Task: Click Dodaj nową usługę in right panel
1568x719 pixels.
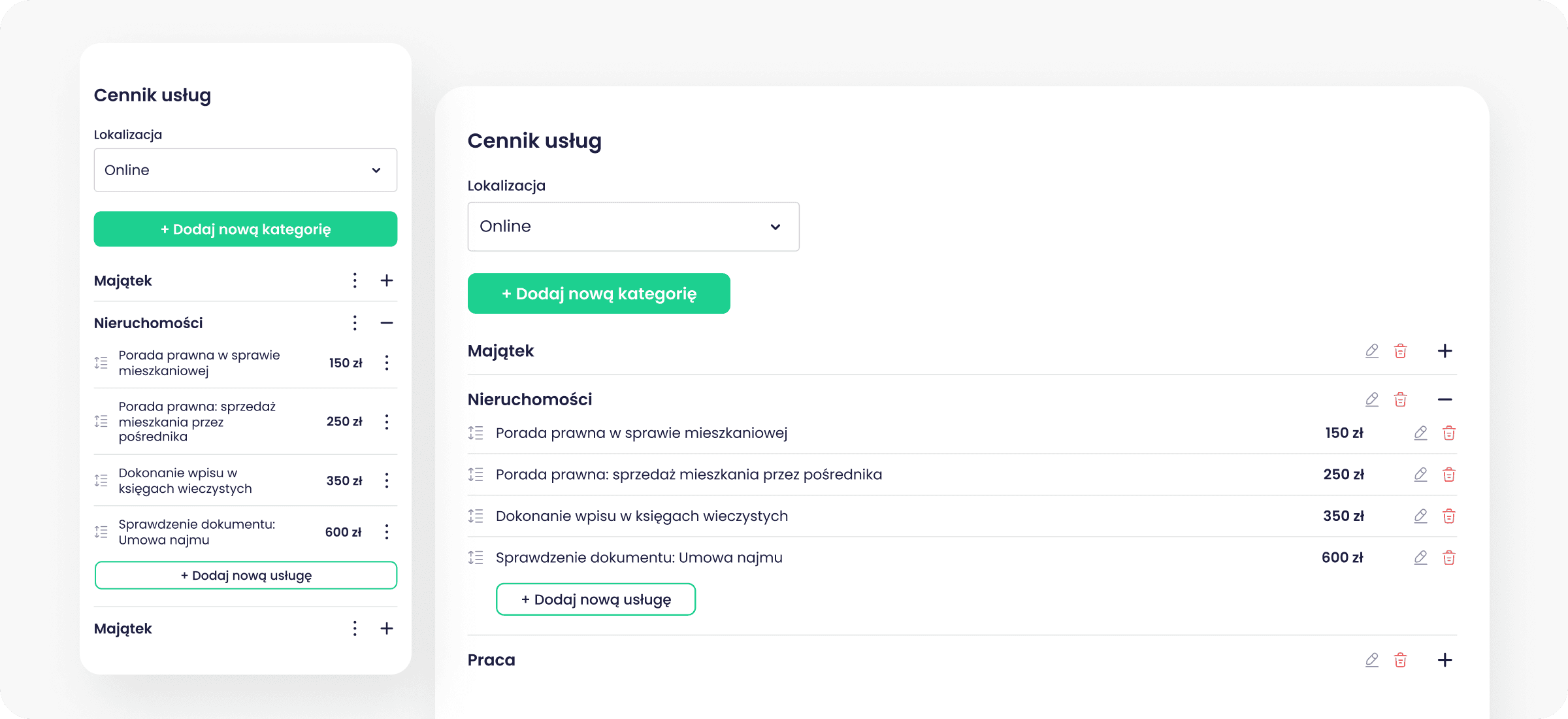Action: (x=595, y=599)
